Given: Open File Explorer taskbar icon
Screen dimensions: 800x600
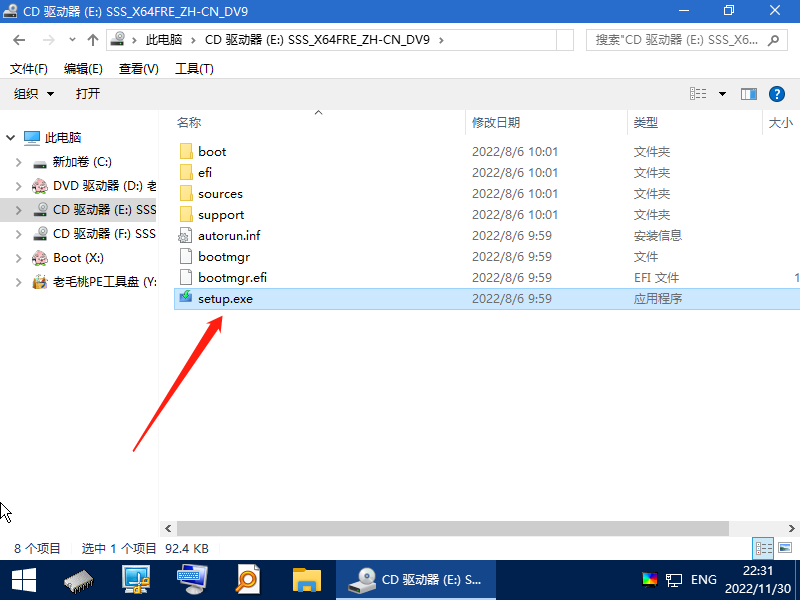Looking at the screenshot, I should tap(307, 580).
